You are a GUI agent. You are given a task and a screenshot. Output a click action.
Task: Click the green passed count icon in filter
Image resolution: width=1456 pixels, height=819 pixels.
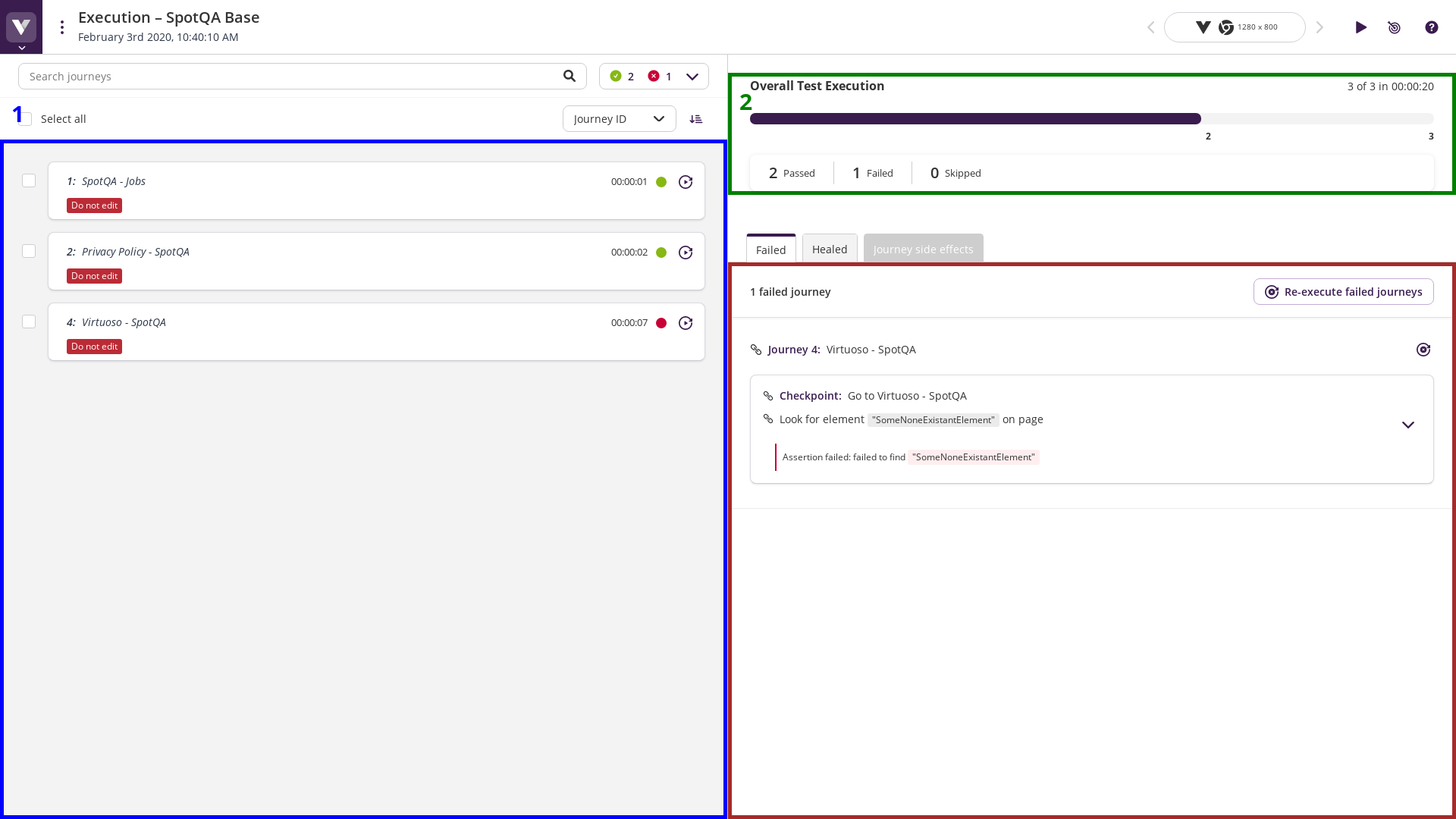[616, 76]
